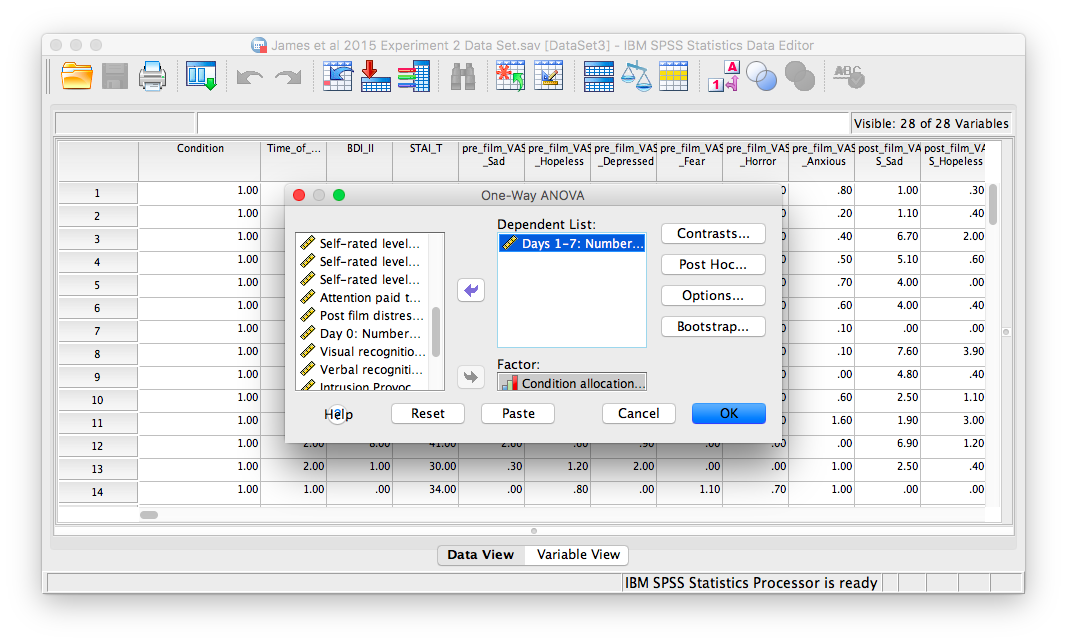
Task: Click 'IBM SPSS Statistics Processor is ready' status
Action: (751, 583)
